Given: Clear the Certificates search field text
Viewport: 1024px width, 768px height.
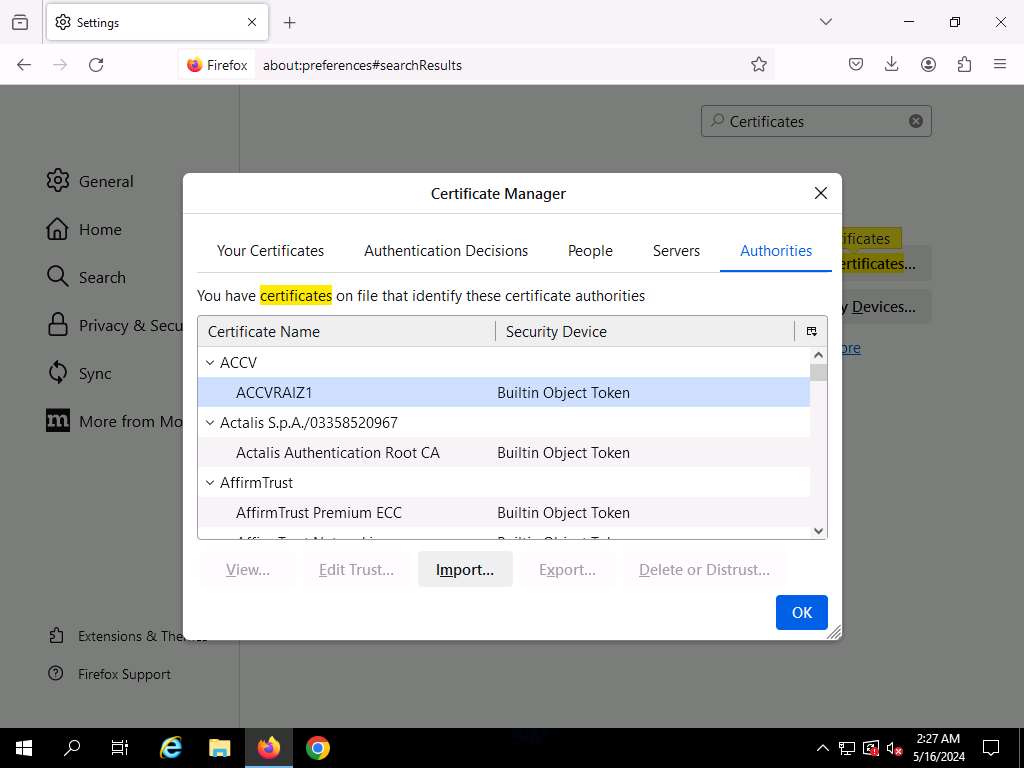Looking at the screenshot, I should [915, 121].
